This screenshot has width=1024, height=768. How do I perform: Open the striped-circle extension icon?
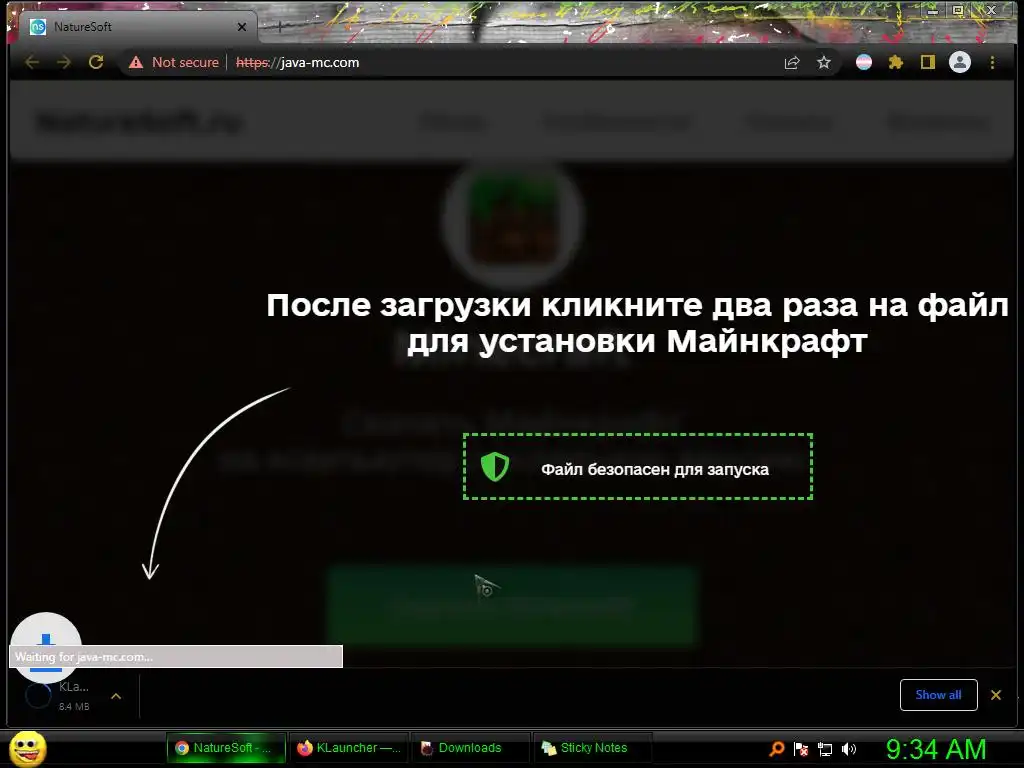(x=863, y=63)
